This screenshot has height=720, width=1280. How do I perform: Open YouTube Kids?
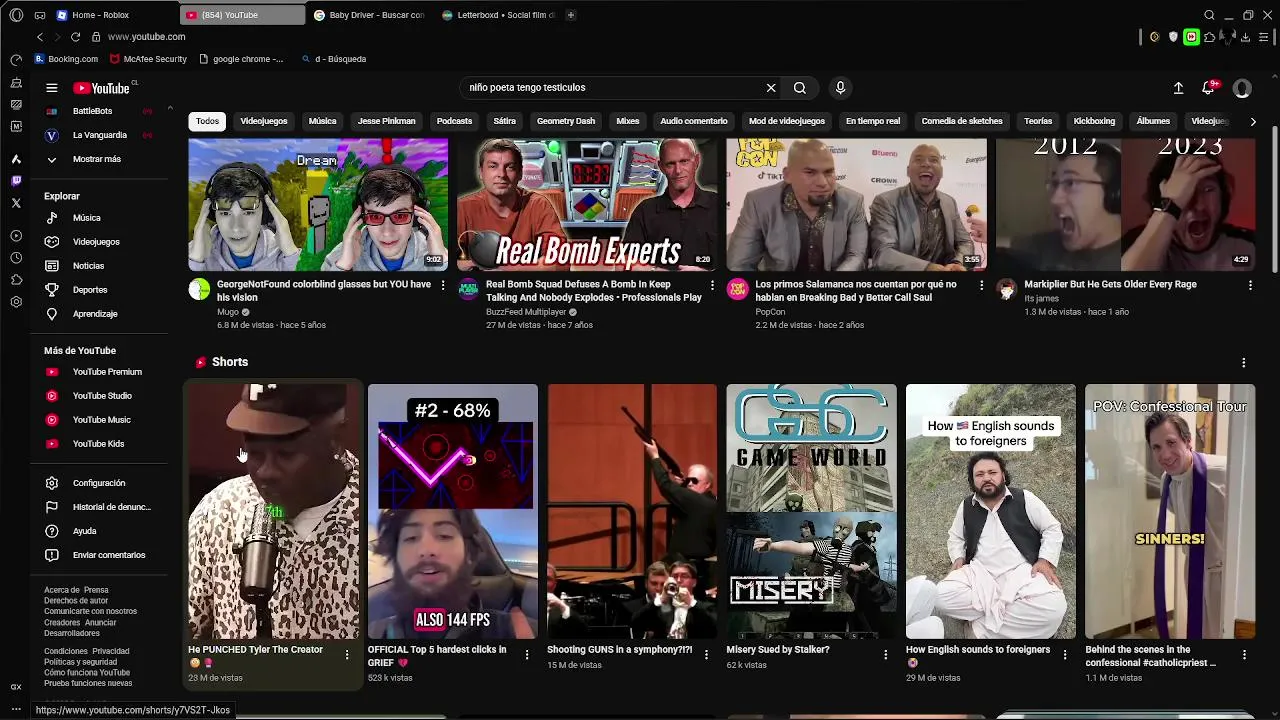click(98, 444)
